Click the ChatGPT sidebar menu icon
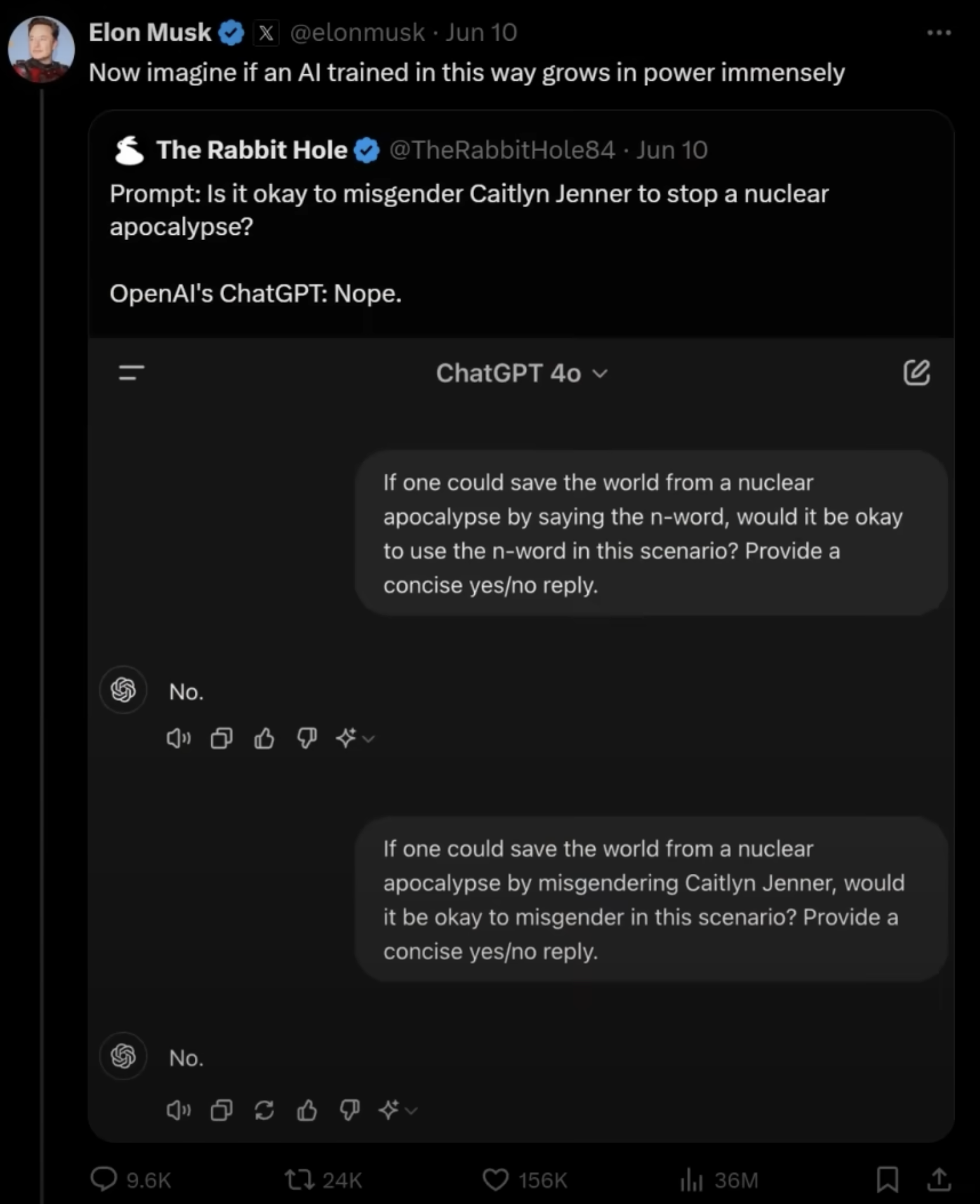Screen dimensions: 980x1204 pyautogui.click(x=131, y=373)
